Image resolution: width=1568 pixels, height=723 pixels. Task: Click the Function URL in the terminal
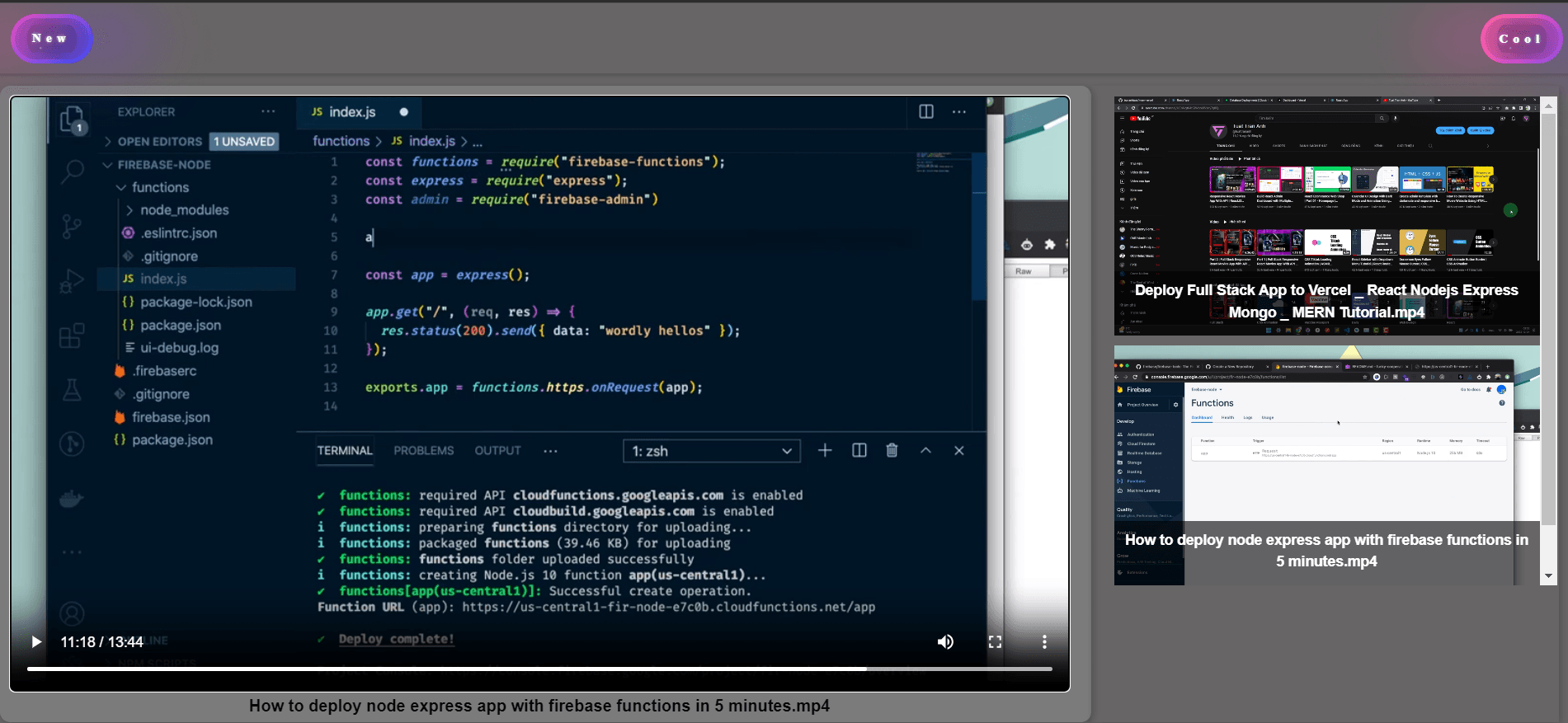coord(668,607)
